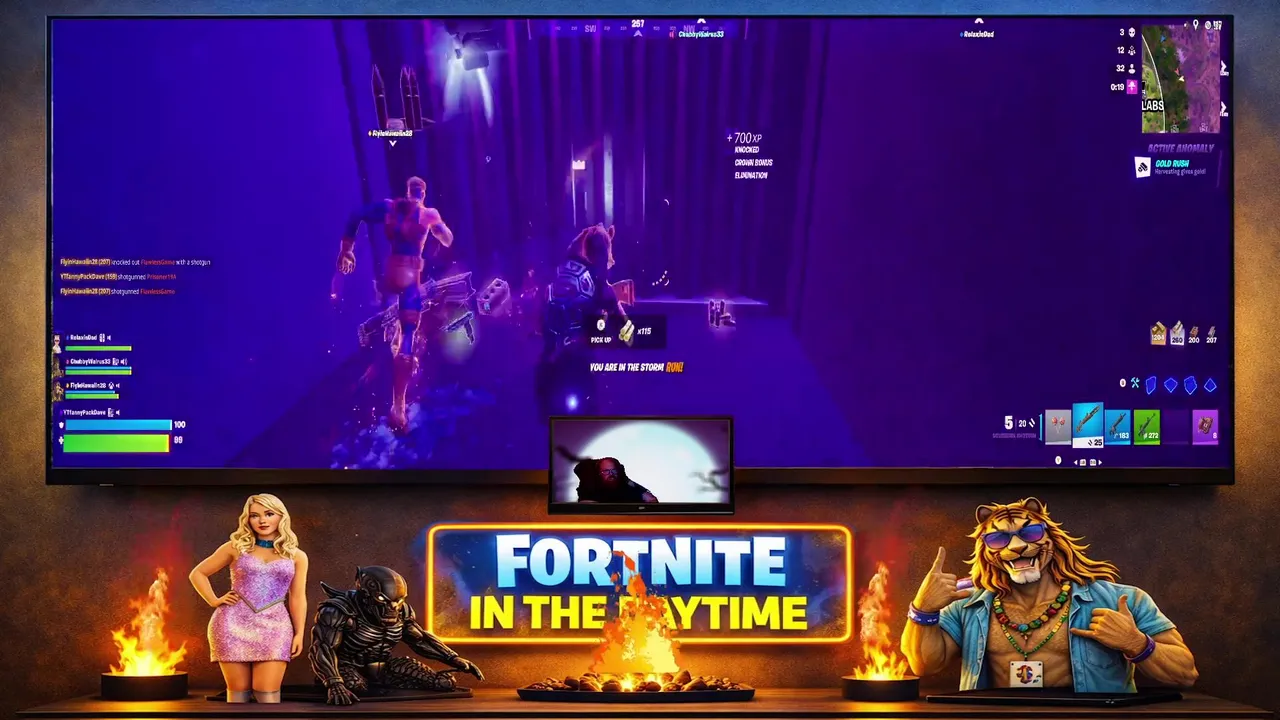1280x720 pixels.
Task: Click the eliminations skull icon
Action: (1131, 32)
